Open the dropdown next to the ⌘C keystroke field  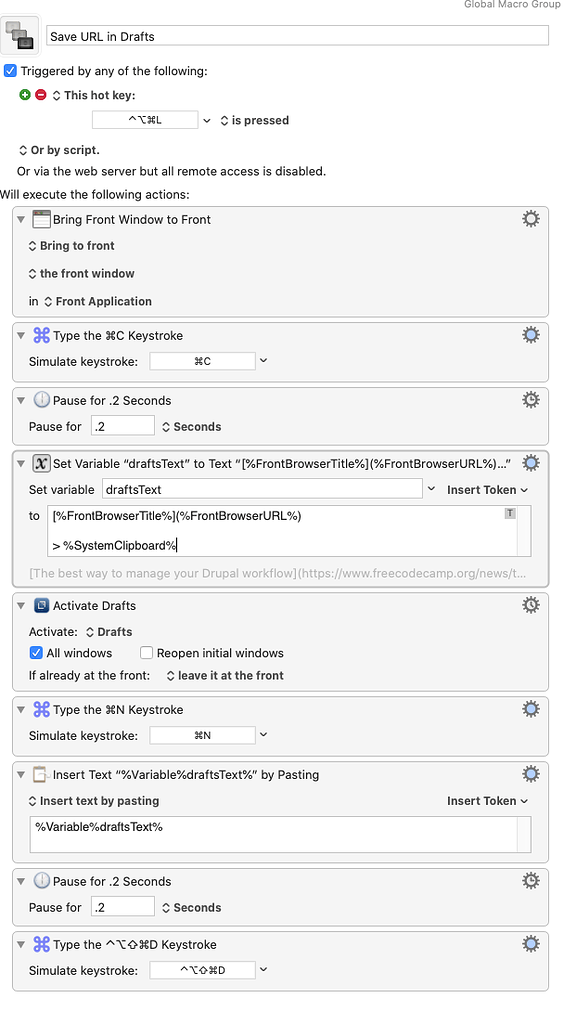click(x=264, y=360)
